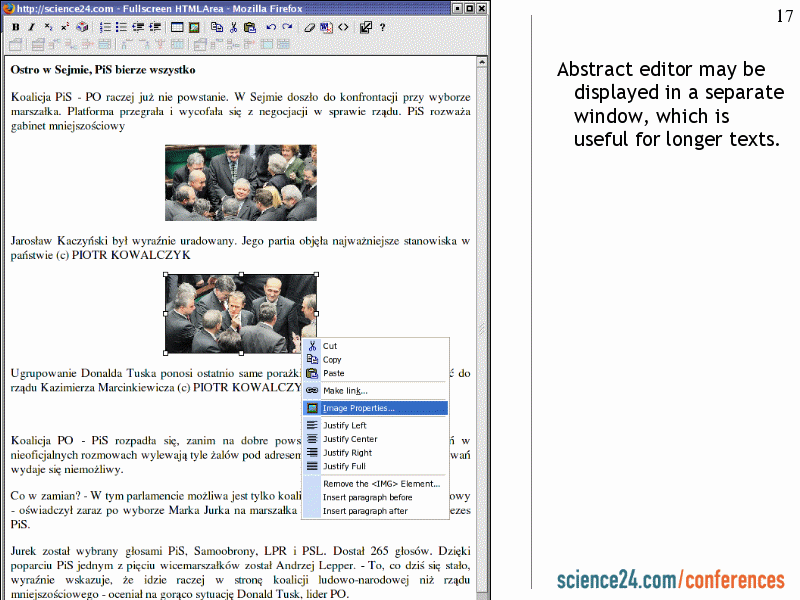Toggle bold formatting in the toolbar
Viewport: 800px width, 600px height.
[x=16, y=27]
